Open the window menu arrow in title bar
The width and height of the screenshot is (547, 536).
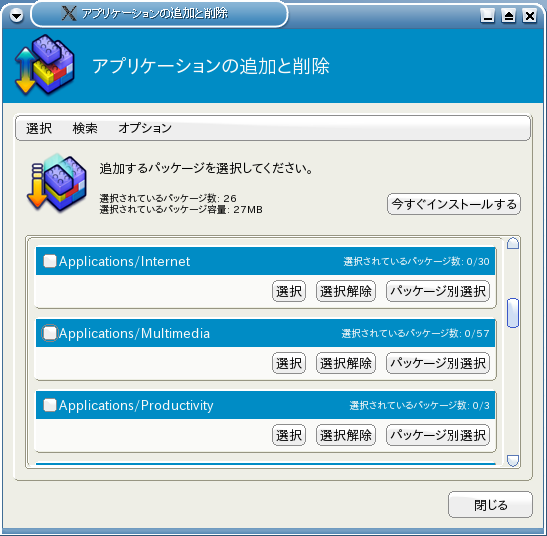click(x=16, y=15)
